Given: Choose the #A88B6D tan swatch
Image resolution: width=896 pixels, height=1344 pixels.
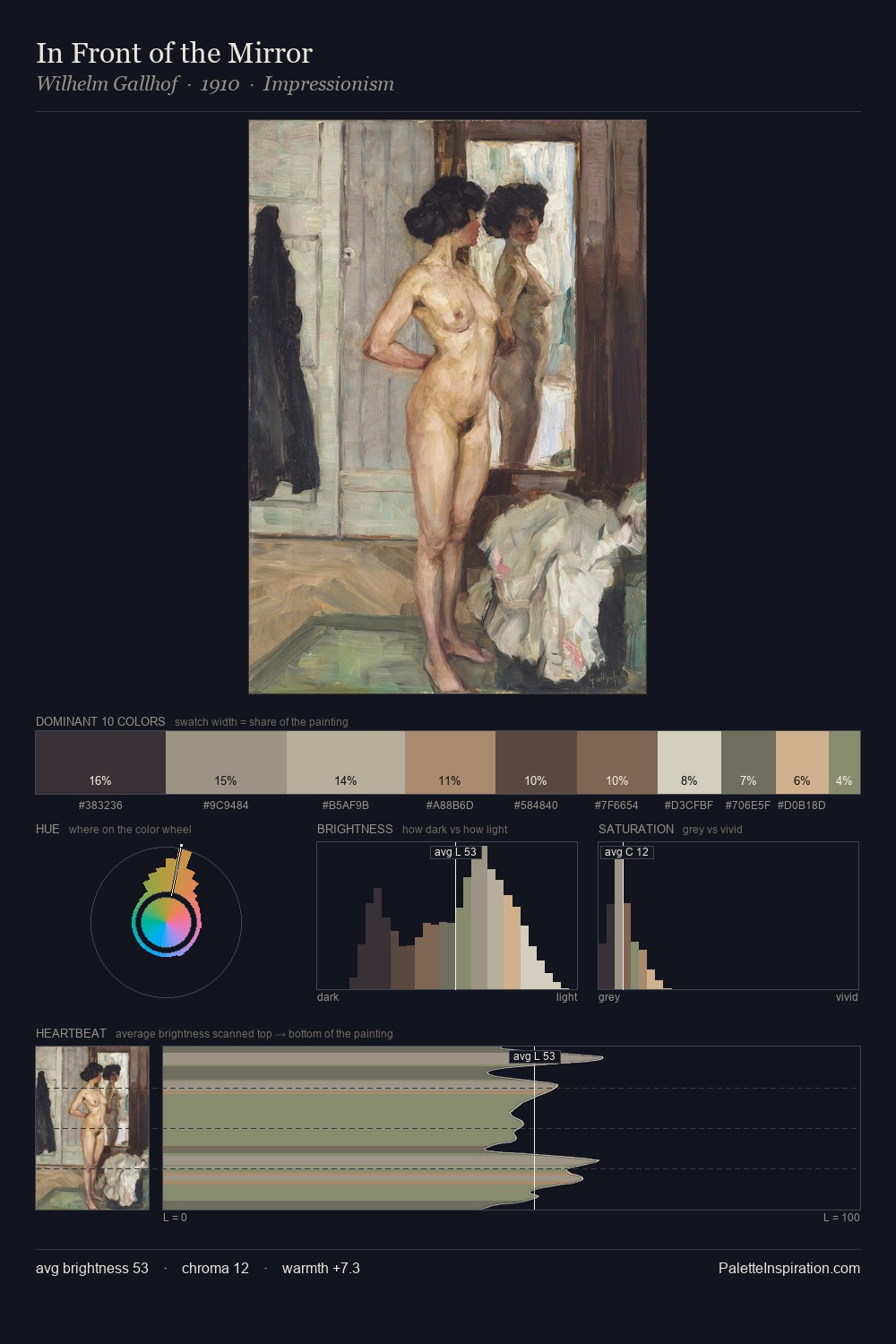Looking at the screenshot, I should click(x=450, y=762).
